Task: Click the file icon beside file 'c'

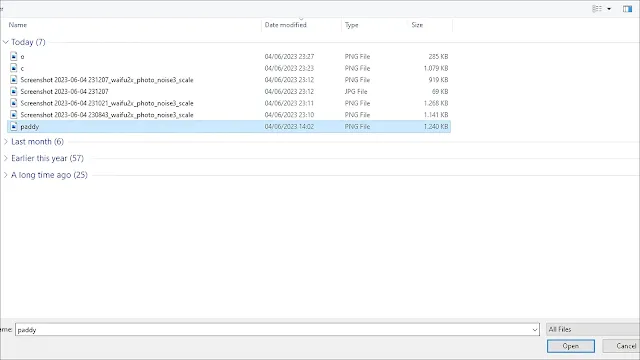Action: tap(14, 68)
